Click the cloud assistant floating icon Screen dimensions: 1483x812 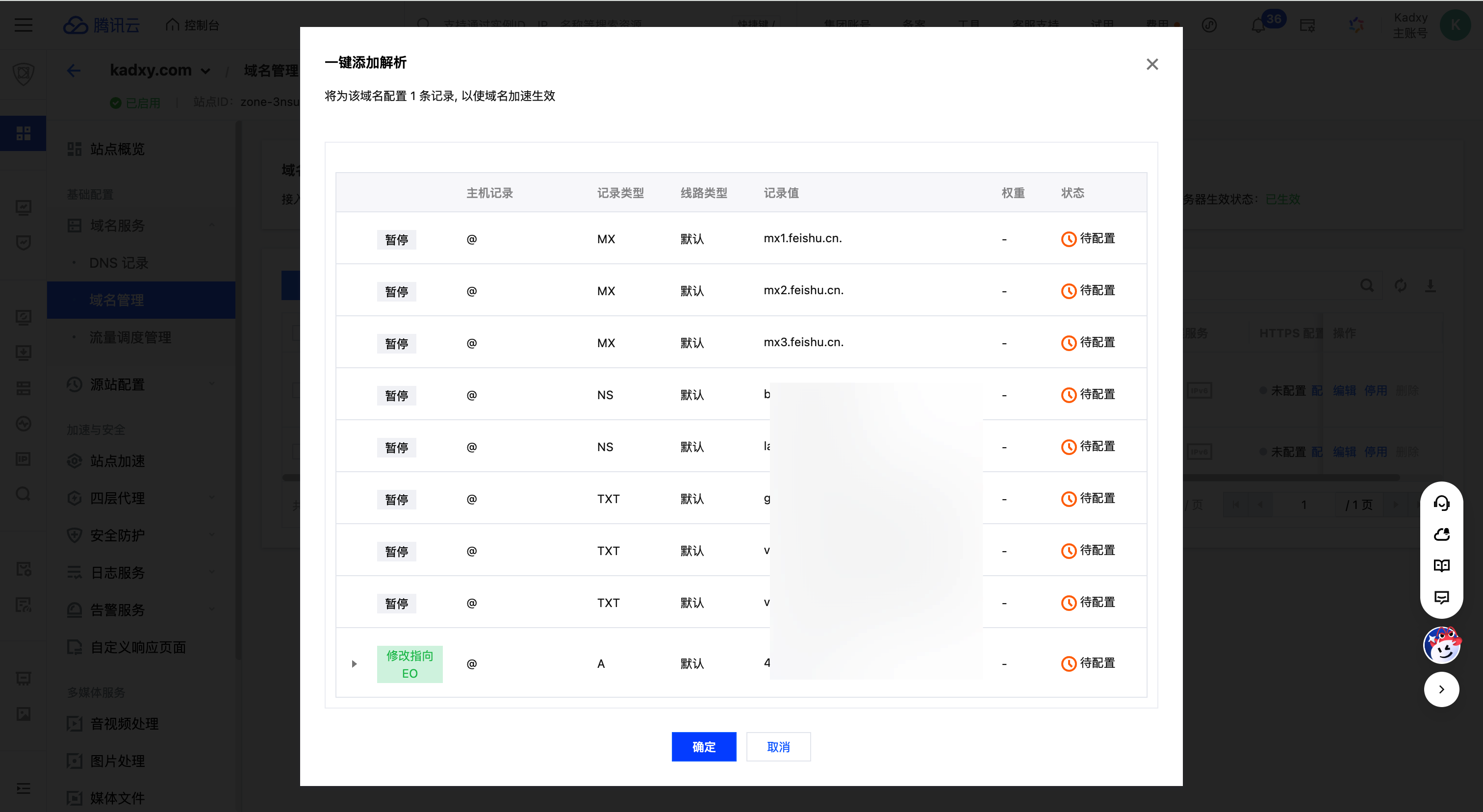pos(1441,534)
